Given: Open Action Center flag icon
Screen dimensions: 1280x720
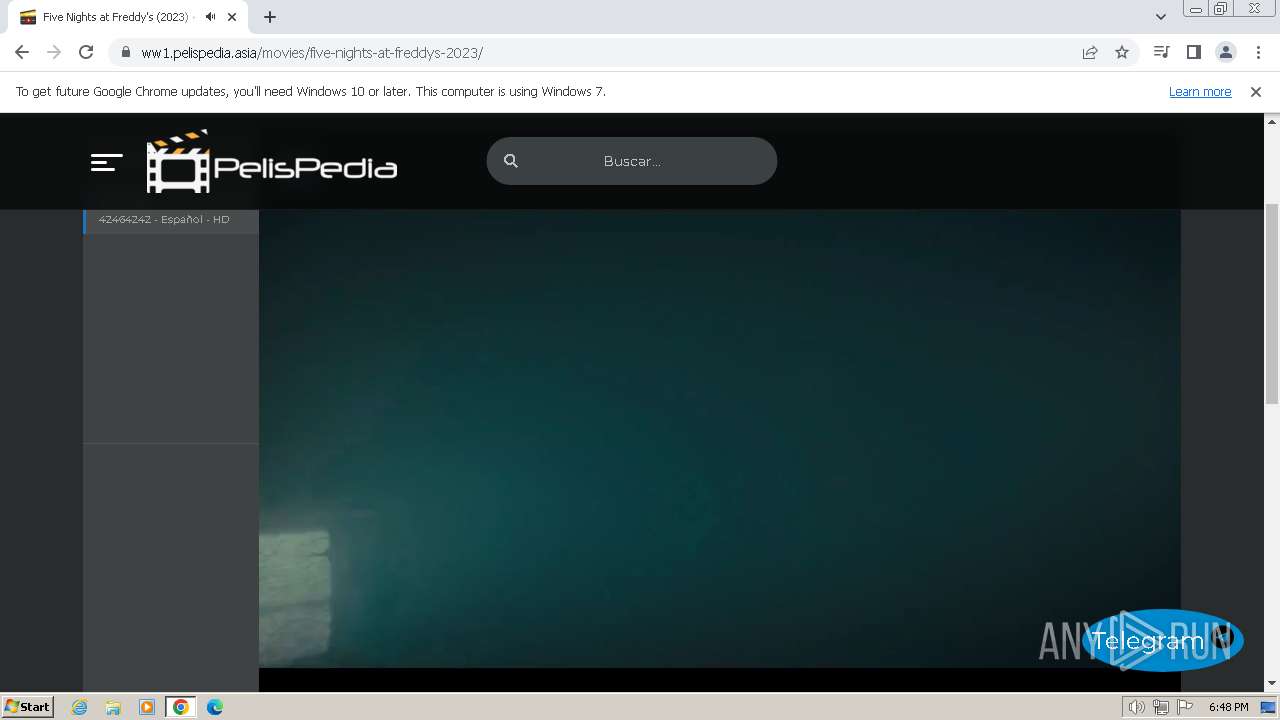Looking at the screenshot, I should point(1185,707).
